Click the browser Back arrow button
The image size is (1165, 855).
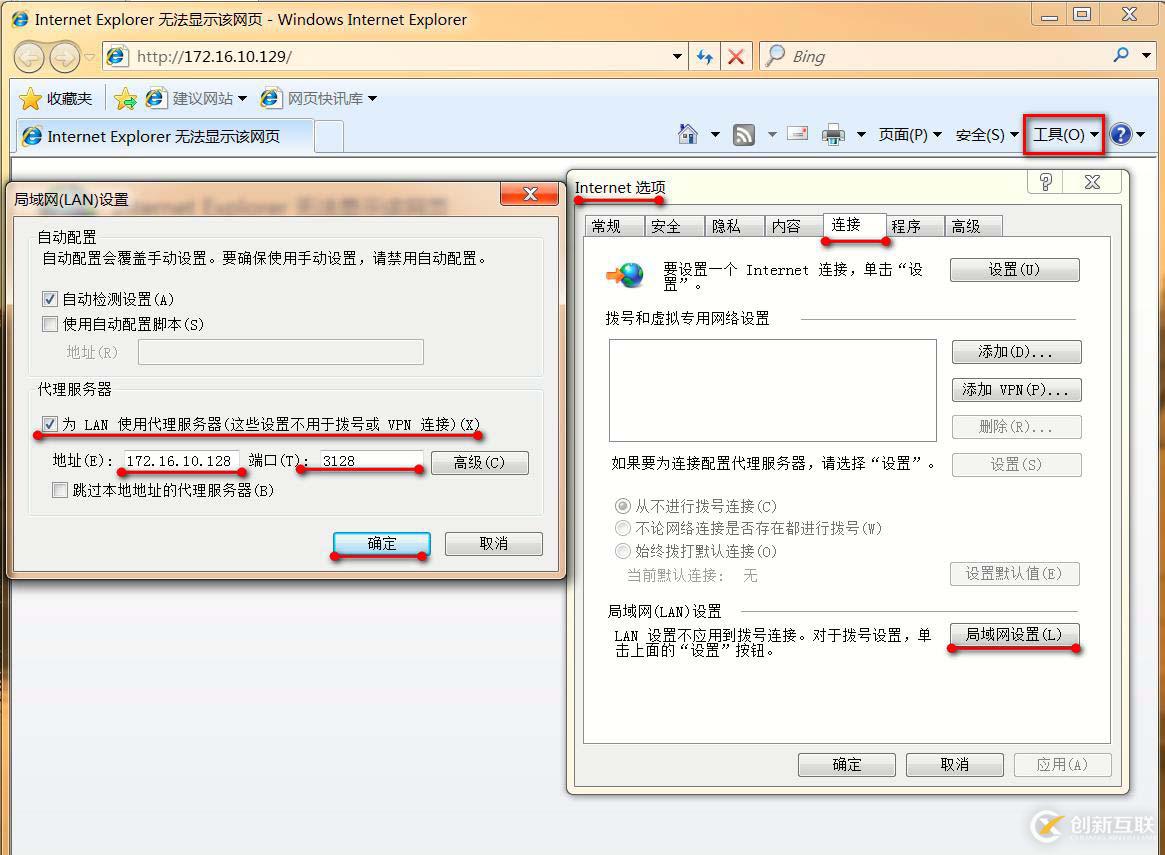click(30, 57)
